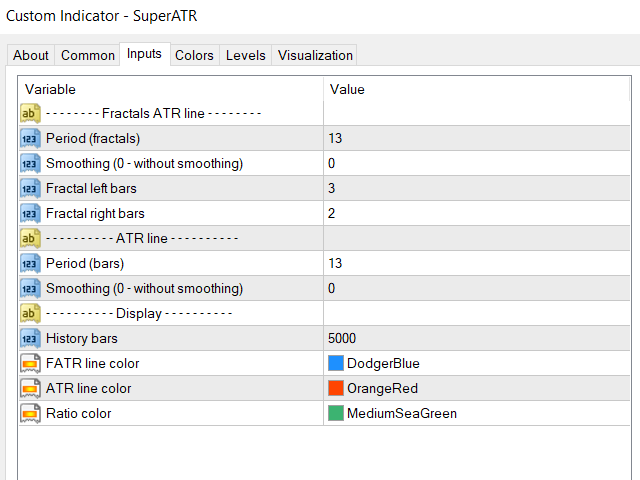The width and height of the screenshot is (640, 480).
Task: Click the string icon beside Fractals ATR line
Action: 30,113
